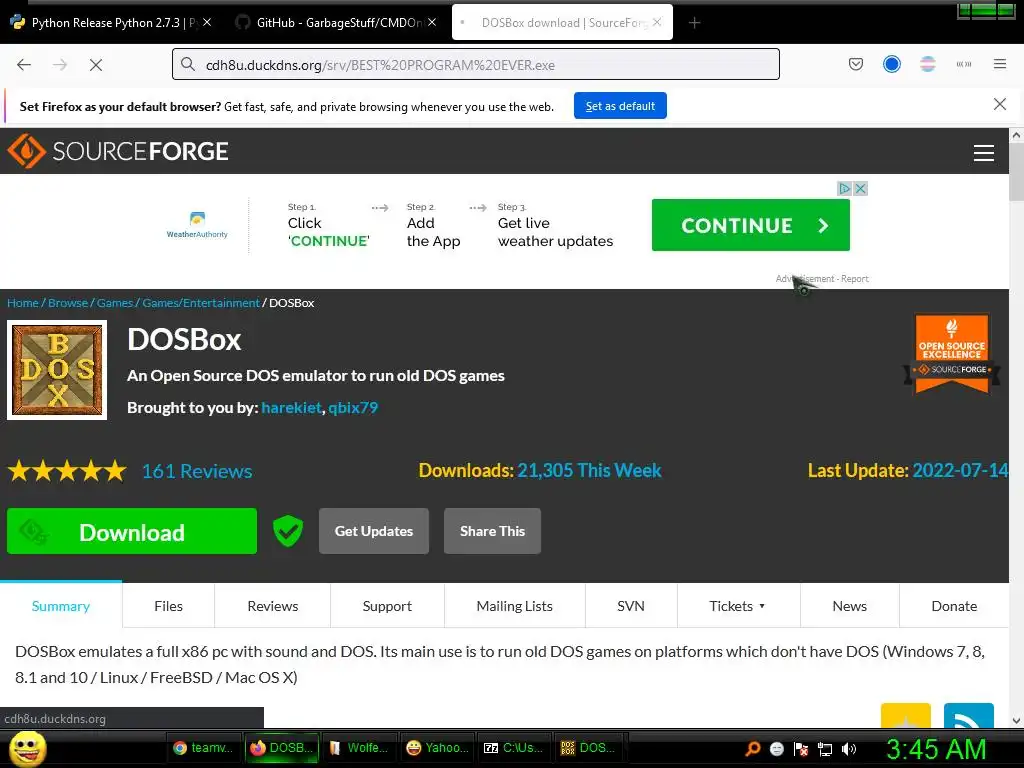The width and height of the screenshot is (1024, 768).
Task: Open harekiet developer profile link
Action: [x=291, y=408]
